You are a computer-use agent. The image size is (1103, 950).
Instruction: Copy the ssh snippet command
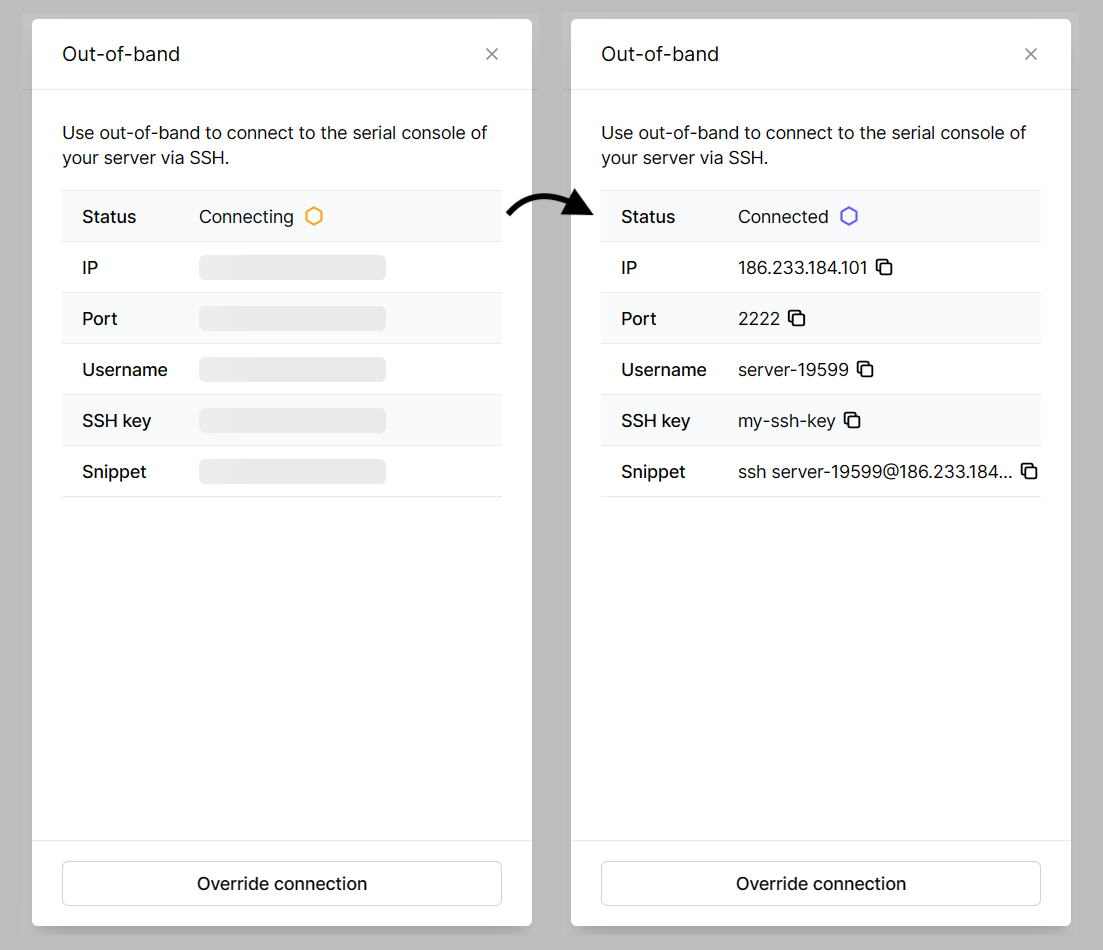tap(1029, 471)
